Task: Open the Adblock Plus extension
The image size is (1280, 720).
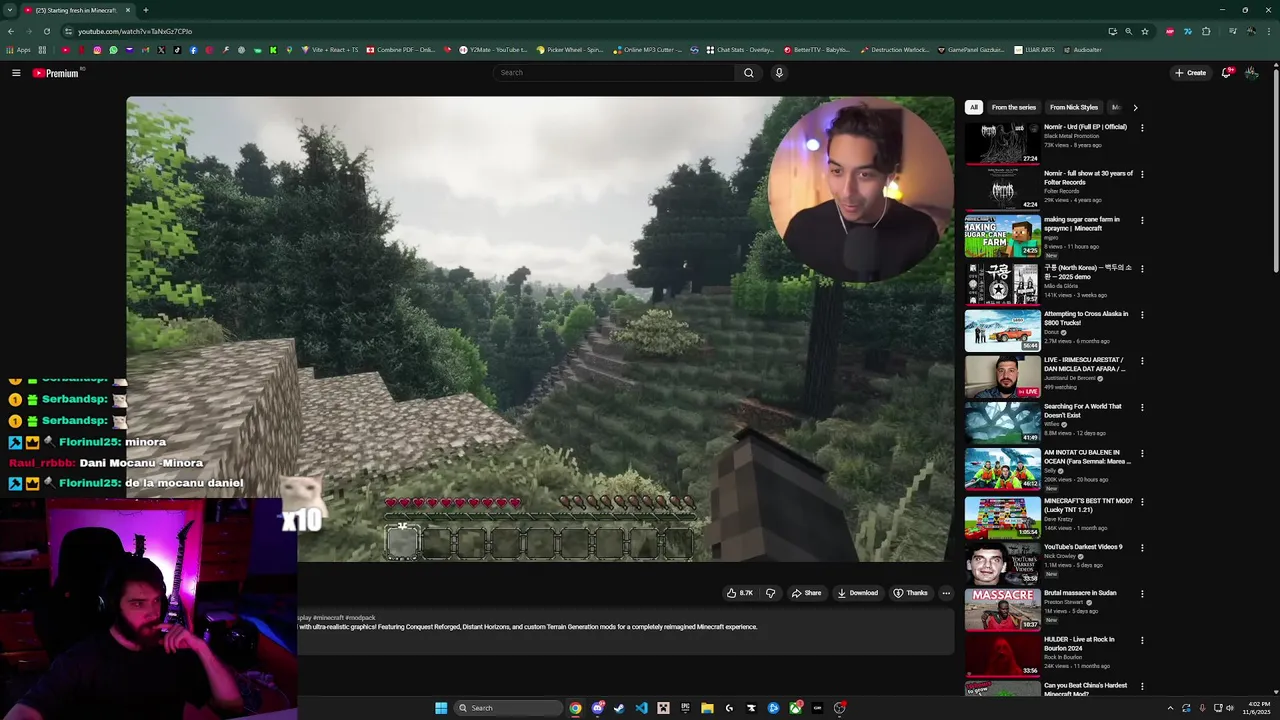Action: tap(1170, 31)
